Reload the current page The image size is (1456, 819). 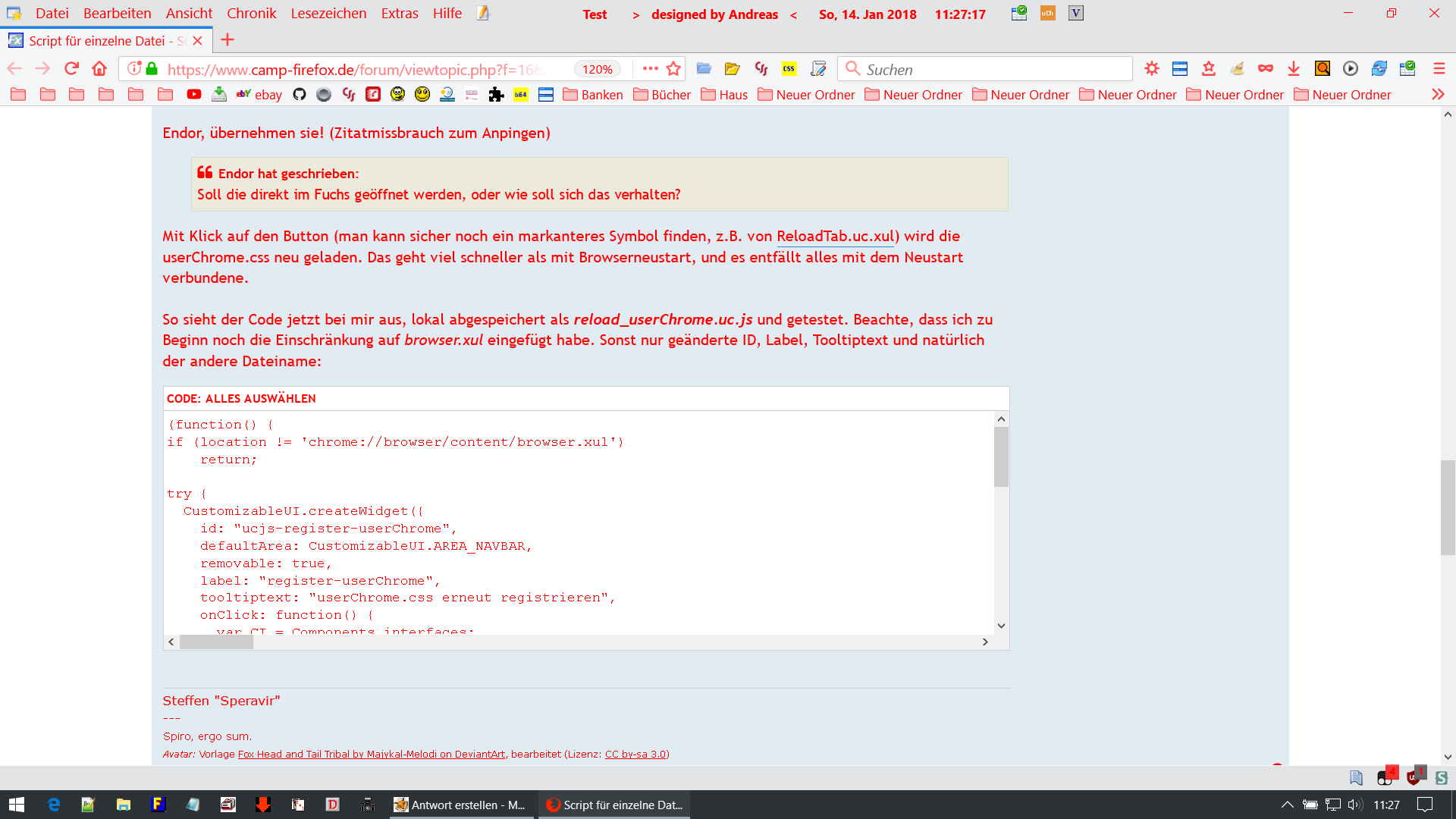[71, 69]
